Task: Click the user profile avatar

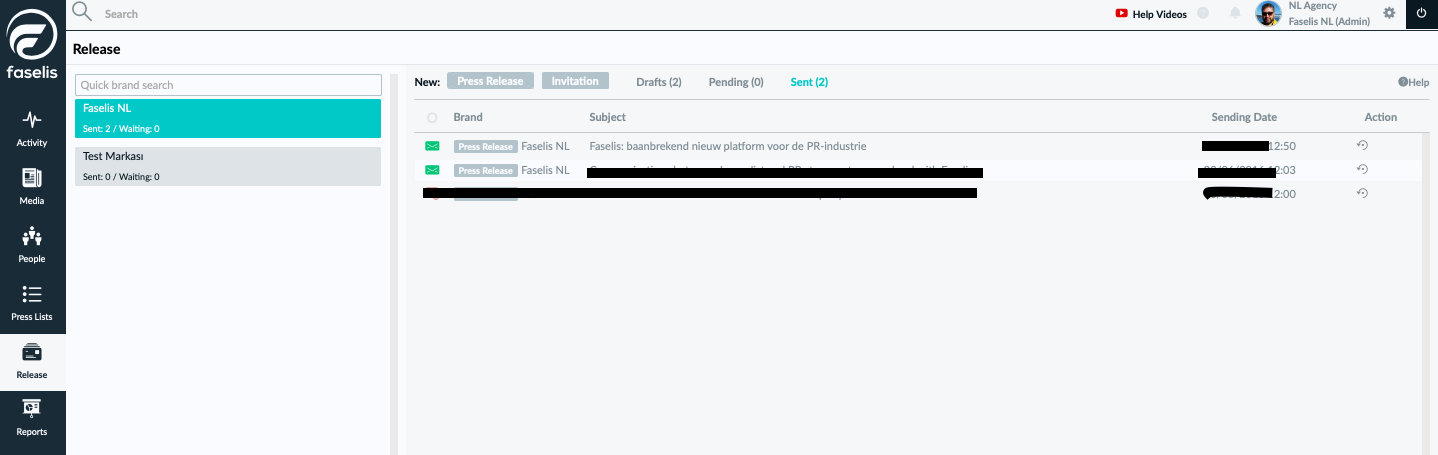Action: (1269, 13)
